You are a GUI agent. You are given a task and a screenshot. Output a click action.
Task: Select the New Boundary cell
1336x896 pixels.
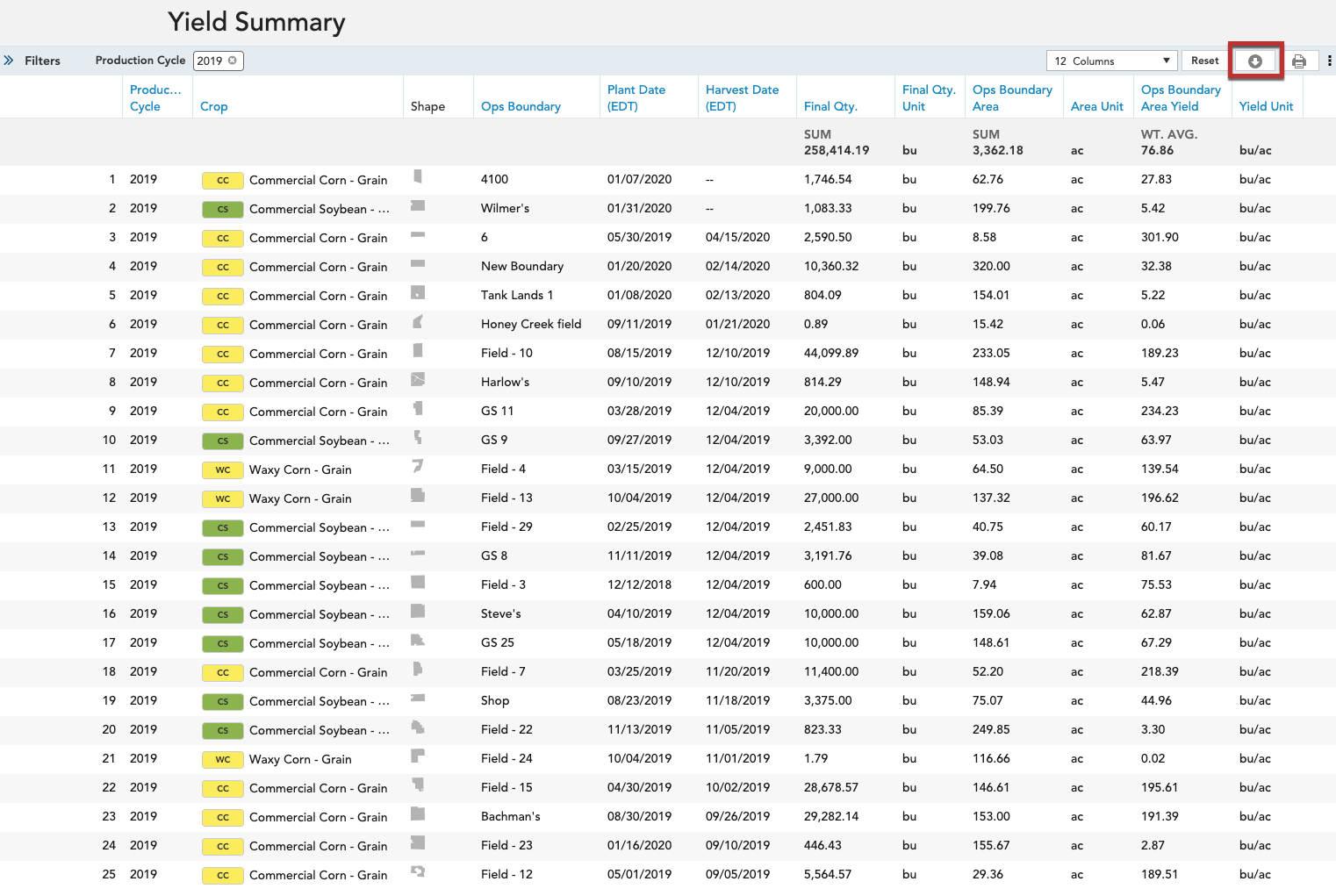522,267
